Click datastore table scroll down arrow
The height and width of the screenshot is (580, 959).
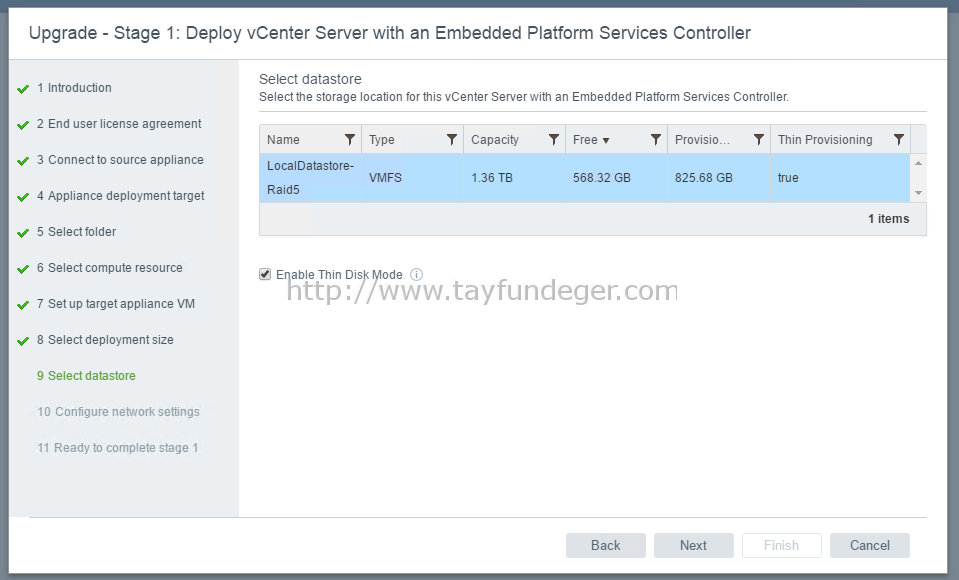[x=918, y=193]
